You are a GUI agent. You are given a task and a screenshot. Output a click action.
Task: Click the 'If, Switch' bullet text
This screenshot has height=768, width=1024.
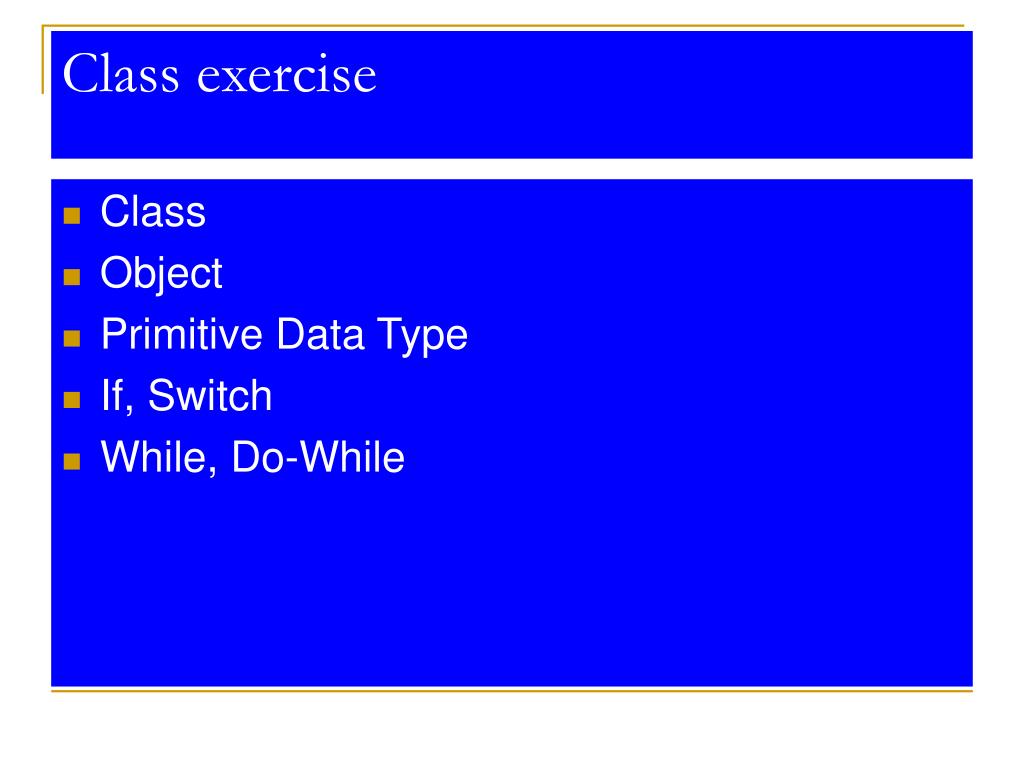coord(186,396)
